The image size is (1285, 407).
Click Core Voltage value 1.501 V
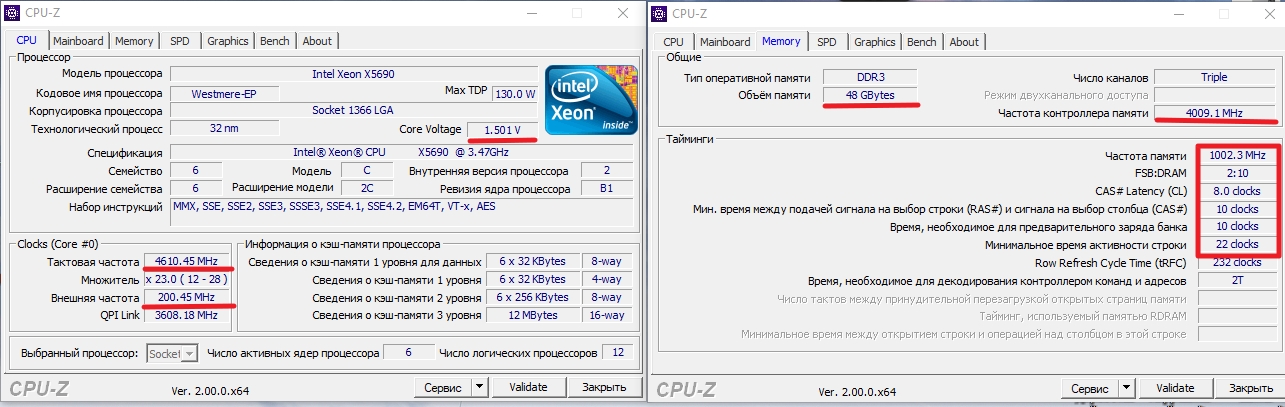[503, 130]
